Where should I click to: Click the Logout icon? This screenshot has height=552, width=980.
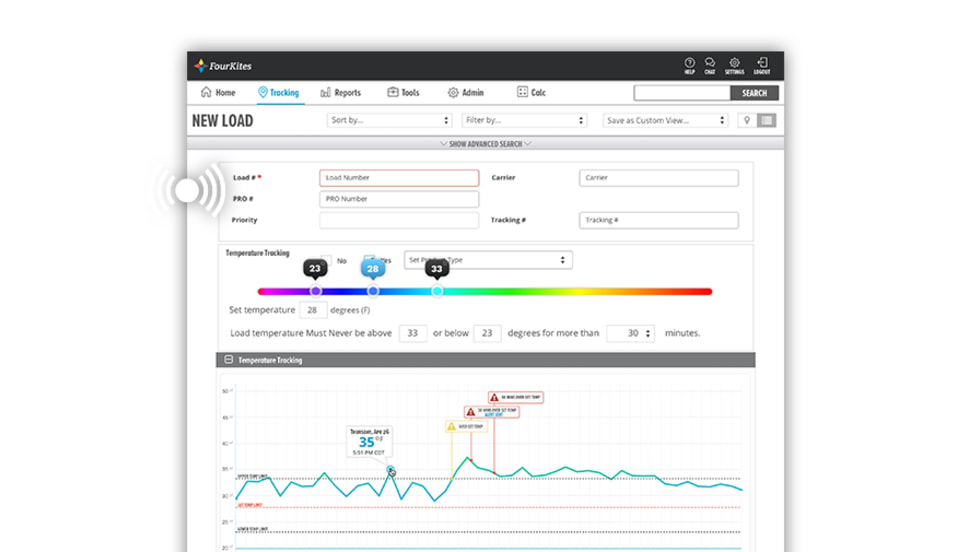coord(762,64)
